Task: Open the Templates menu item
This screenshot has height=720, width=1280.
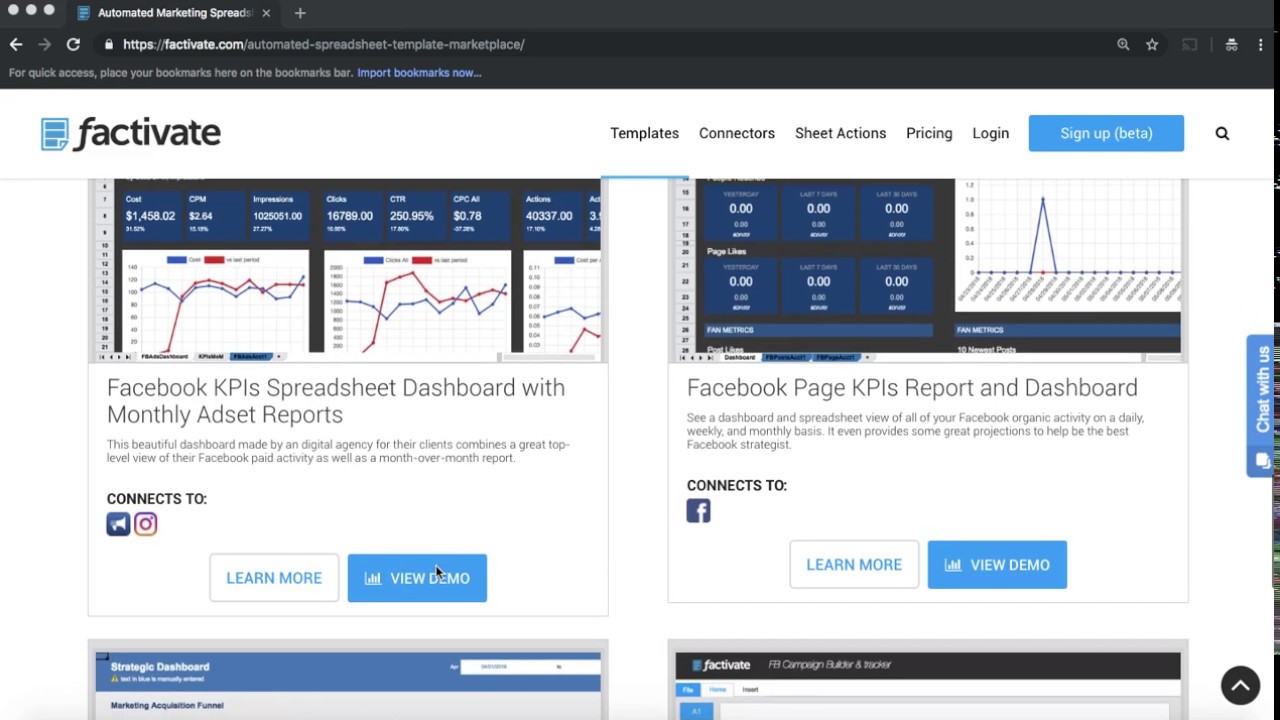Action: pos(644,133)
